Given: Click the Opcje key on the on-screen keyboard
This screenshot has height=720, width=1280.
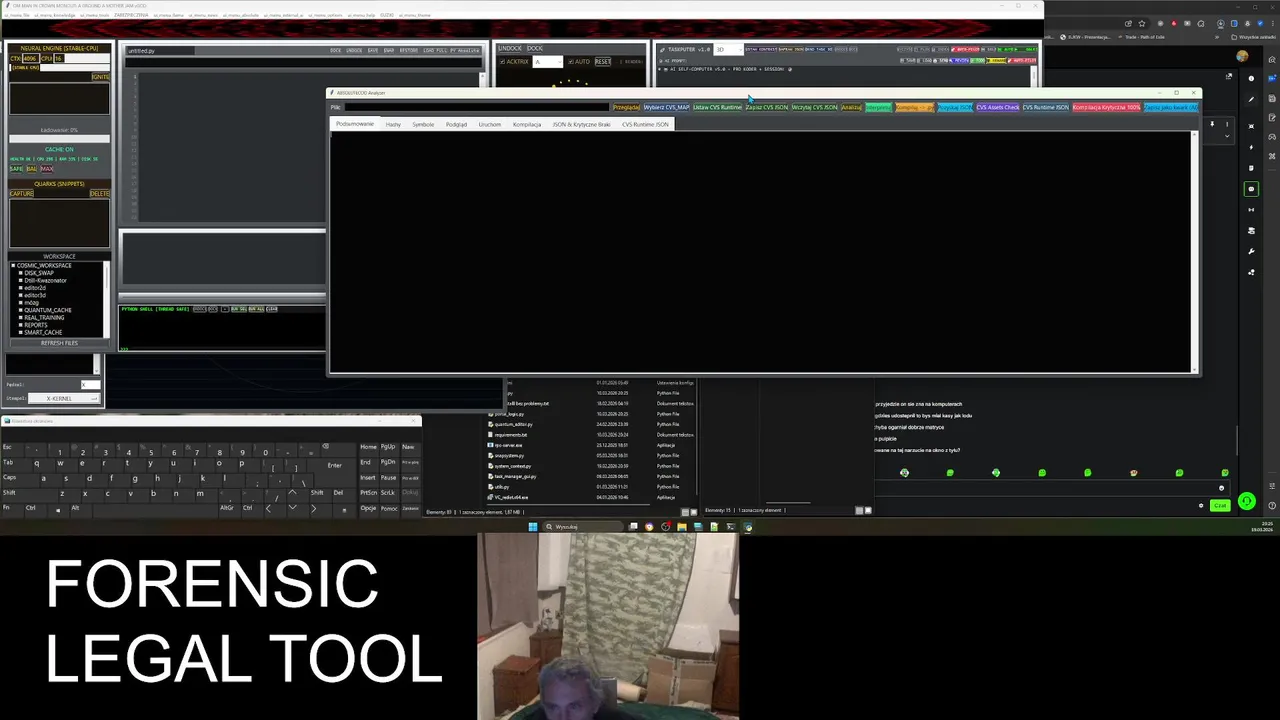Looking at the screenshot, I should pos(369,510).
